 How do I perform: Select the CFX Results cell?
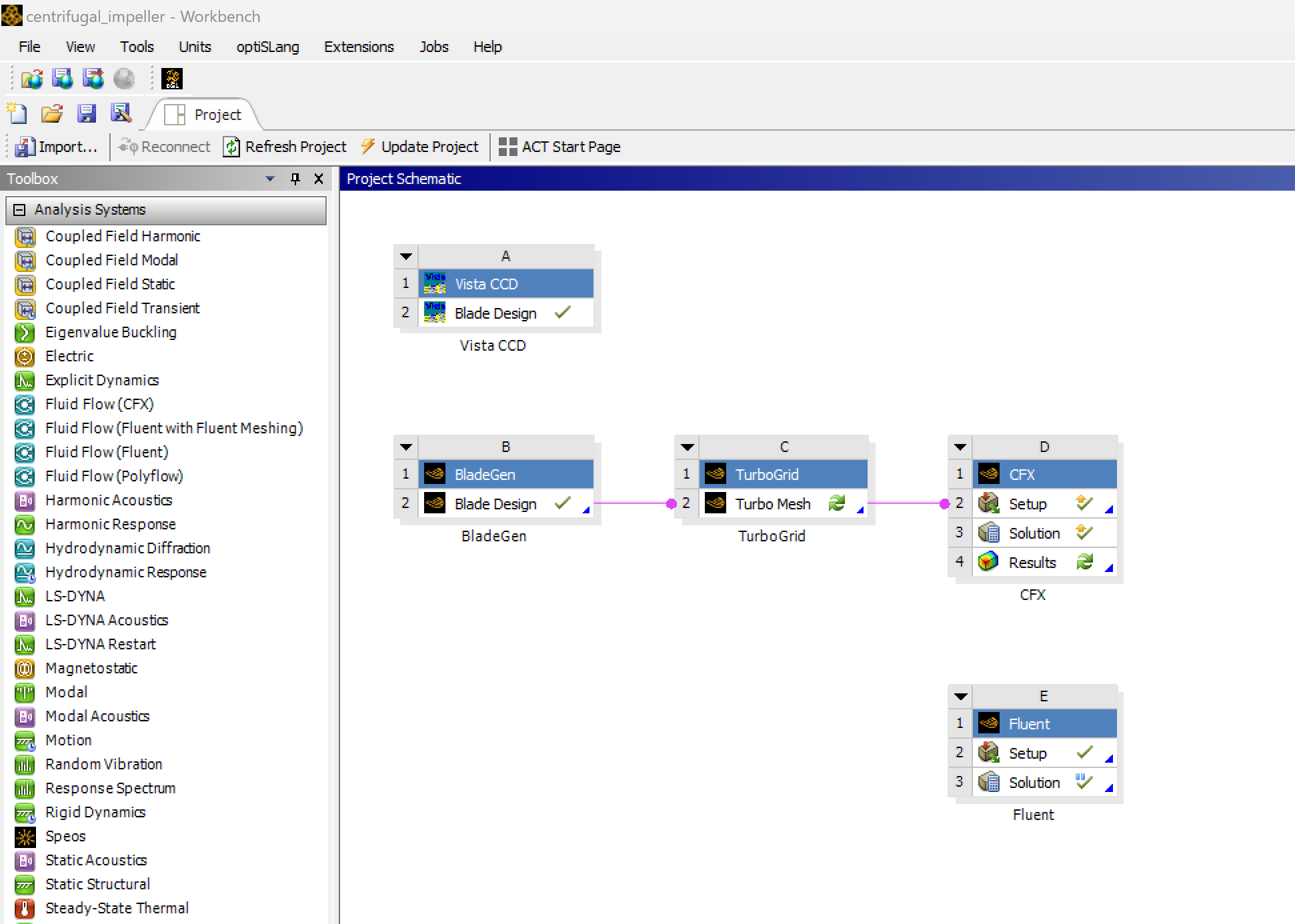1044,562
